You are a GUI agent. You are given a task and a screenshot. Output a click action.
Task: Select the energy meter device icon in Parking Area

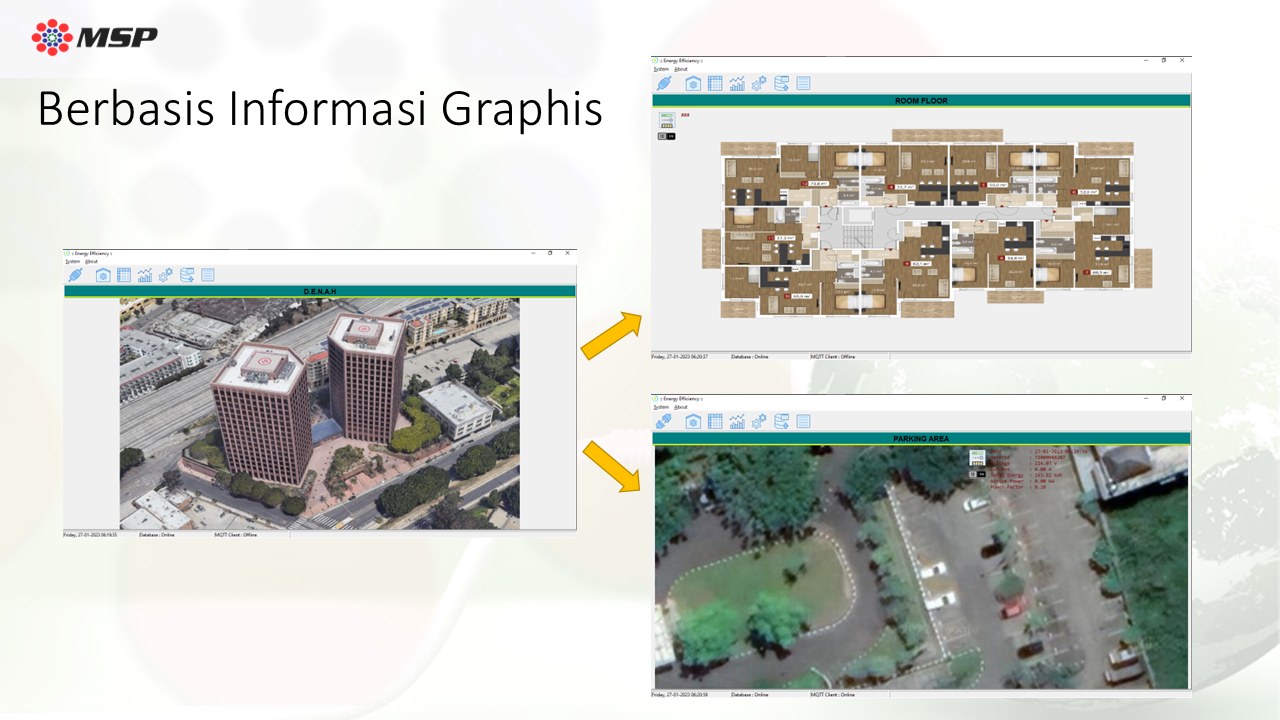pyautogui.click(x=978, y=458)
